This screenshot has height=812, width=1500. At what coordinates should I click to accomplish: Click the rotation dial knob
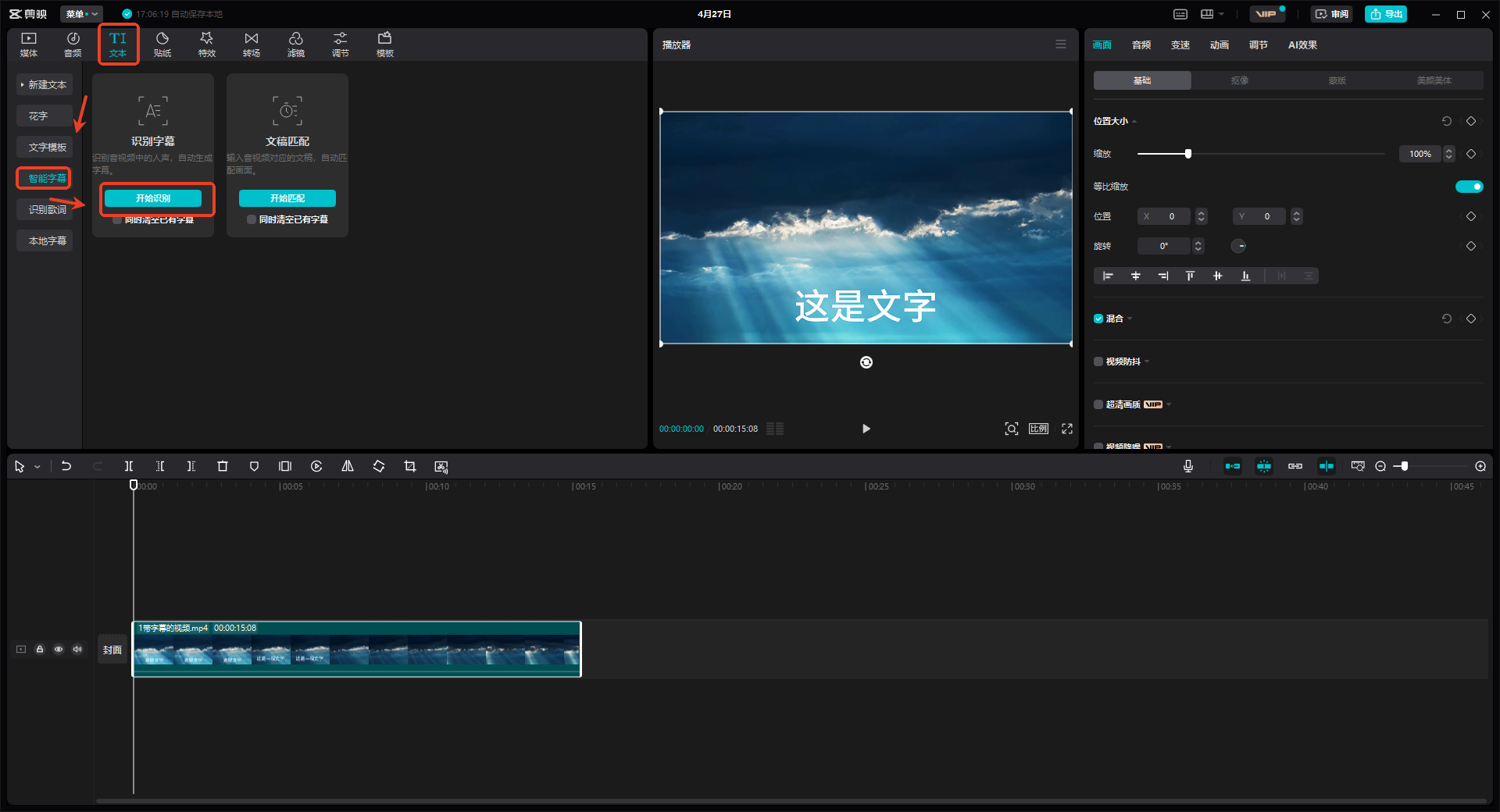(1239, 246)
